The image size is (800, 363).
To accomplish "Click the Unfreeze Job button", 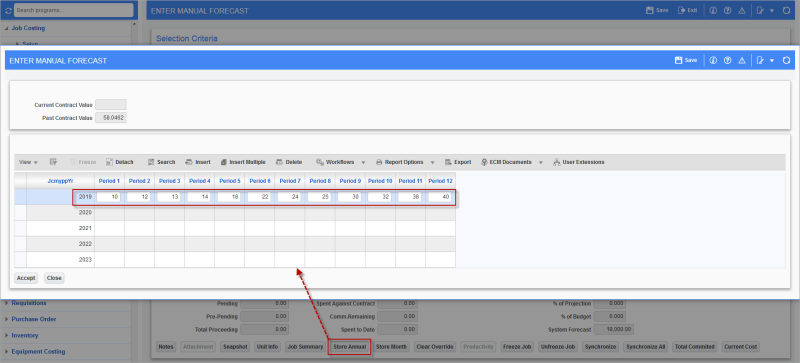I will click(x=558, y=347).
